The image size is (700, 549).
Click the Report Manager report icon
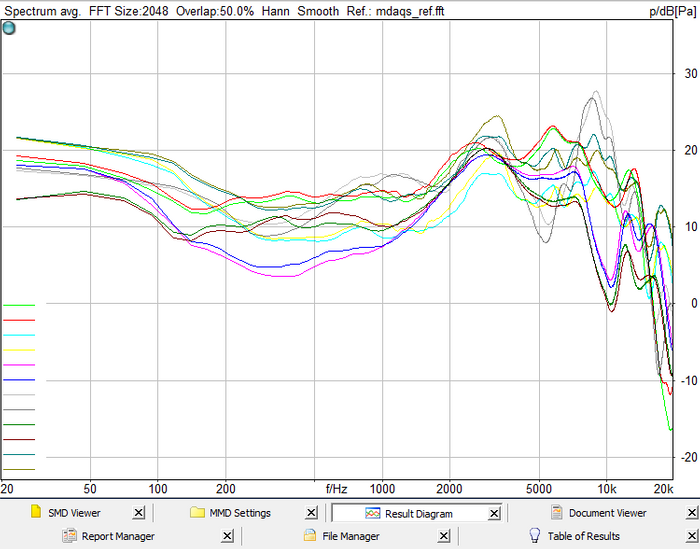69,536
